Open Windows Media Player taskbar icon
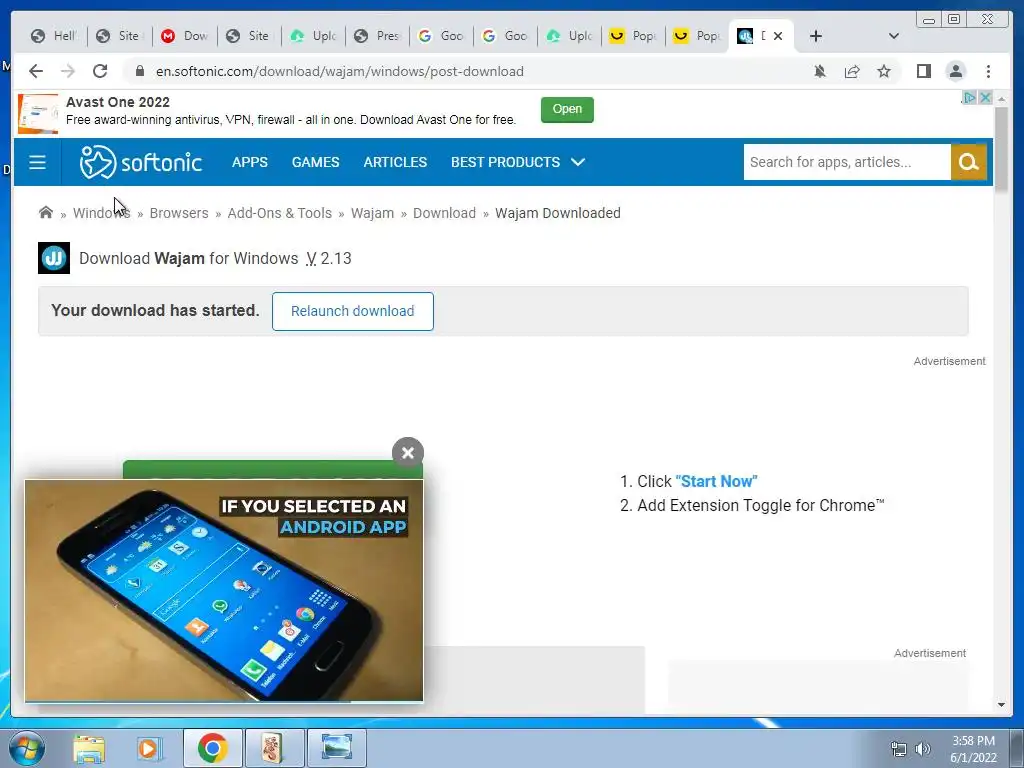The height and width of the screenshot is (768, 1024). click(x=148, y=748)
